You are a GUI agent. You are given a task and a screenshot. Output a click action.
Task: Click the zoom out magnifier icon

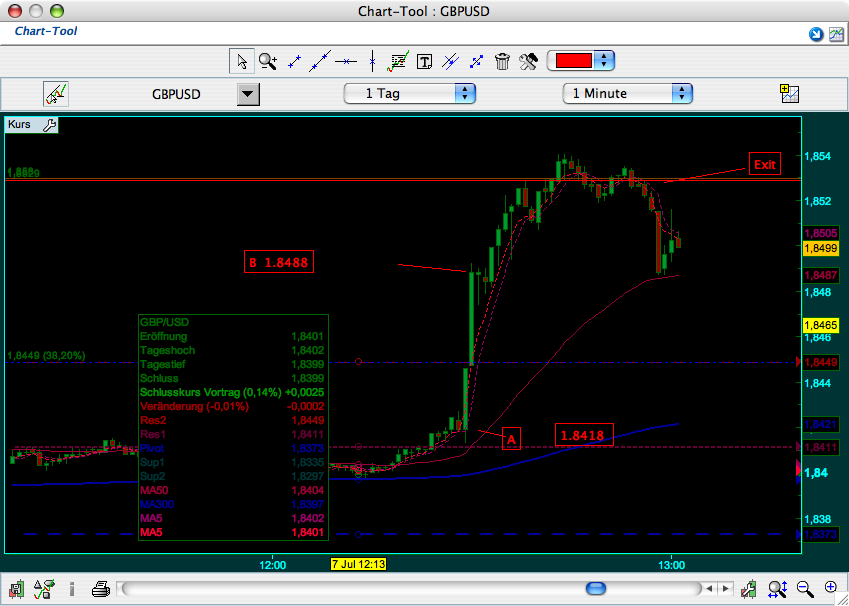805,588
